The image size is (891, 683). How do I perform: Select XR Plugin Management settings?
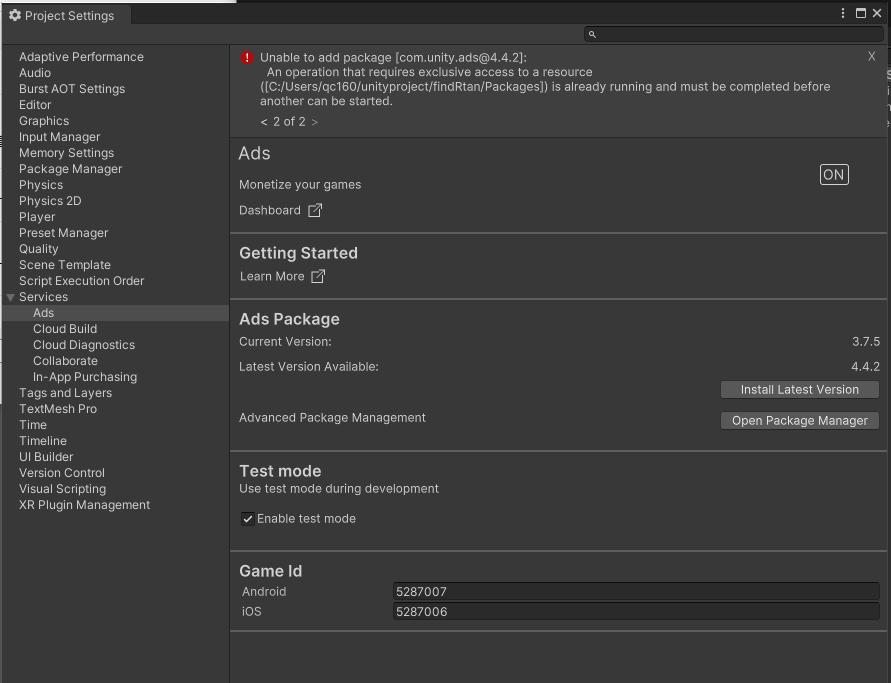pyautogui.click(x=84, y=505)
